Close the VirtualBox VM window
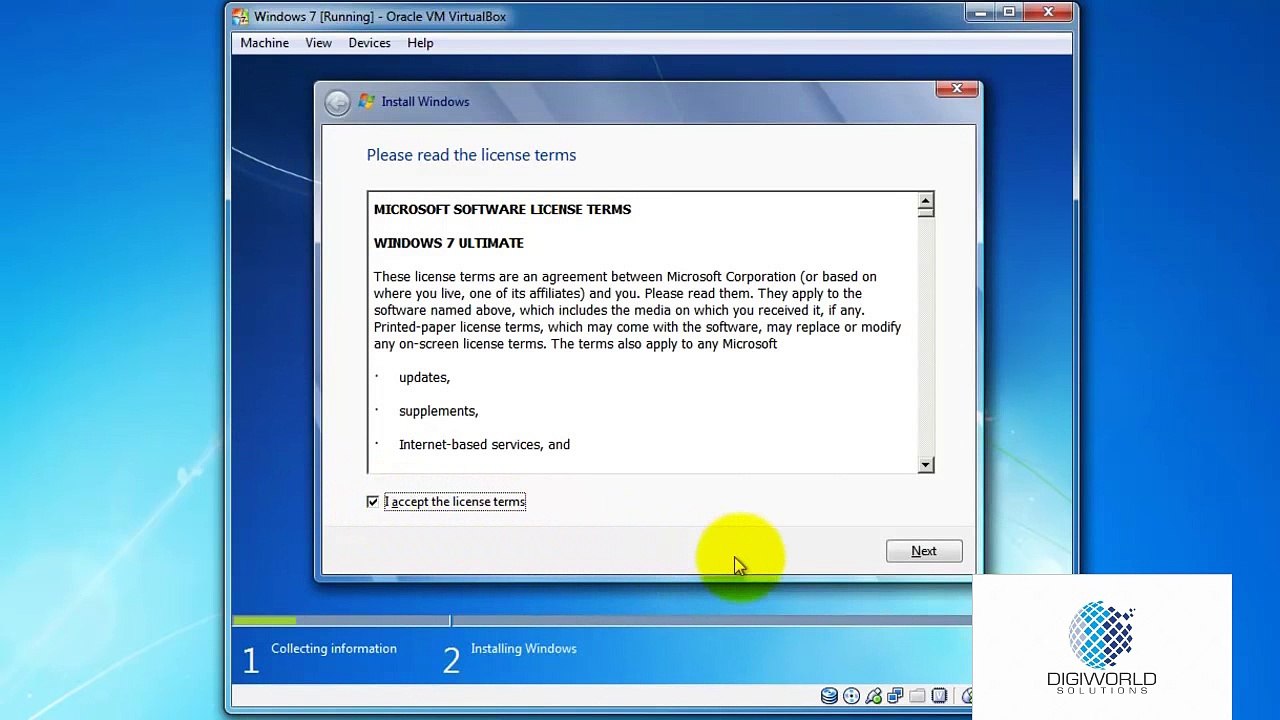This screenshot has height=720, width=1280. point(1048,13)
